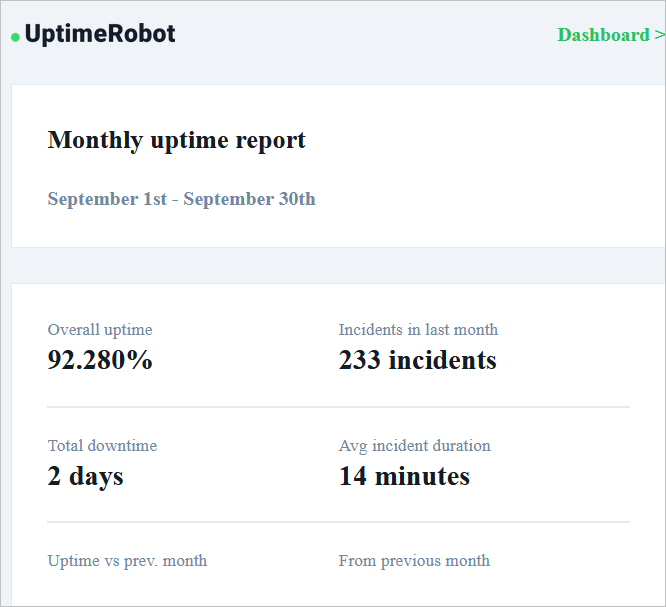Screen dimensions: 666x607
Task: Select the 233 incidents figure
Action: tap(417, 360)
